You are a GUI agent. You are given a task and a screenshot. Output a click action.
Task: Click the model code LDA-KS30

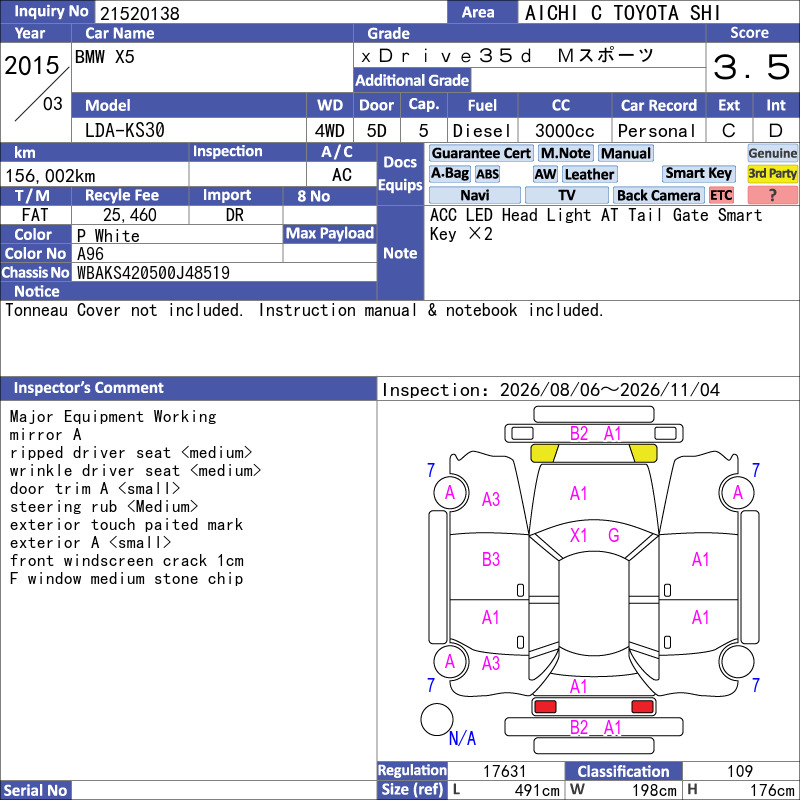[x=124, y=130]
